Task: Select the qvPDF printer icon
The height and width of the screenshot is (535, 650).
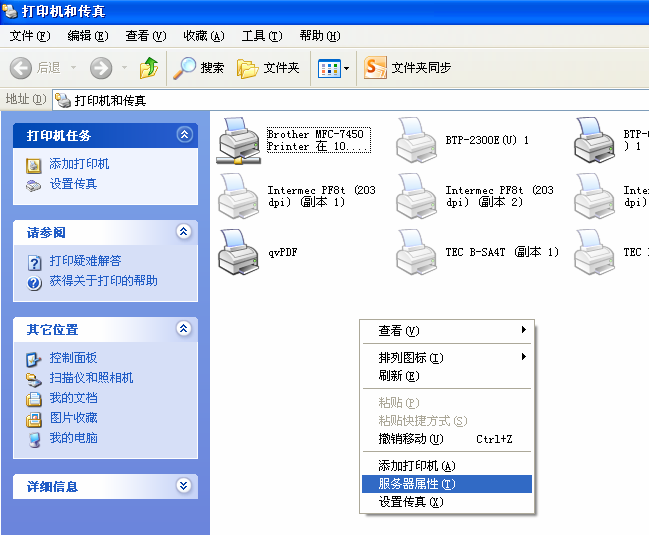Action: tap(238, 252)
